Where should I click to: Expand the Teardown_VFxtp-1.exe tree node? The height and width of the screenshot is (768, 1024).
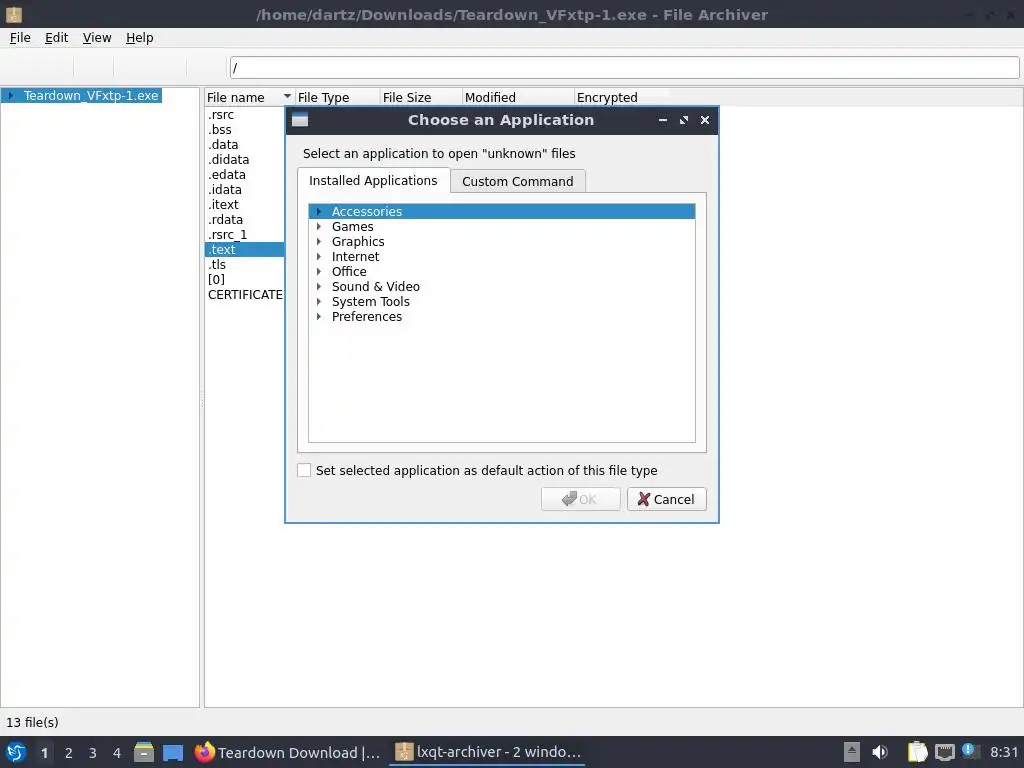tap(10, 95)
